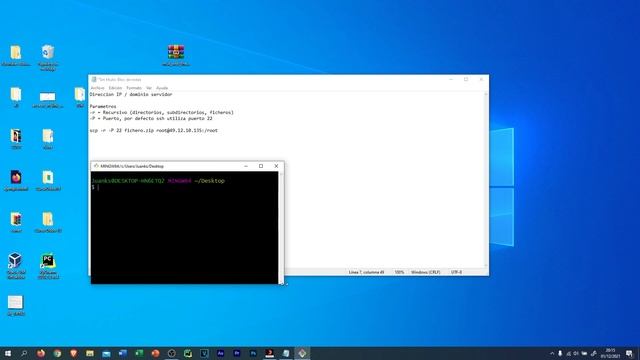640x360 pixels.
Task: Open the Edición menu in Notepad
Action: click(115, 88)
